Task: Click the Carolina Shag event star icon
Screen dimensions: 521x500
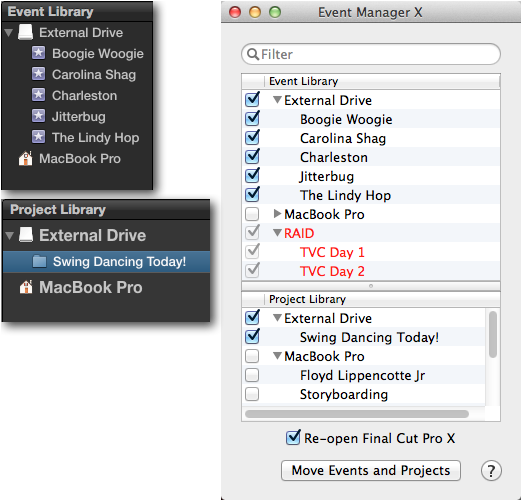Action: coord(38,74)
